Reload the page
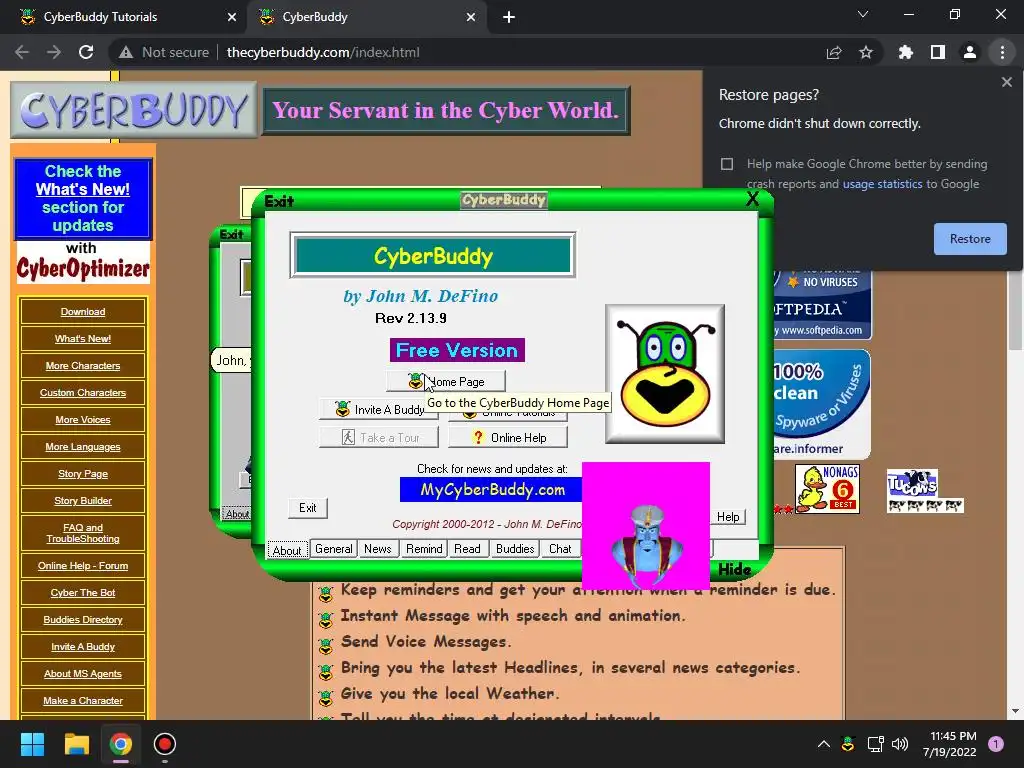The image size is (1024, 768). 86,52
